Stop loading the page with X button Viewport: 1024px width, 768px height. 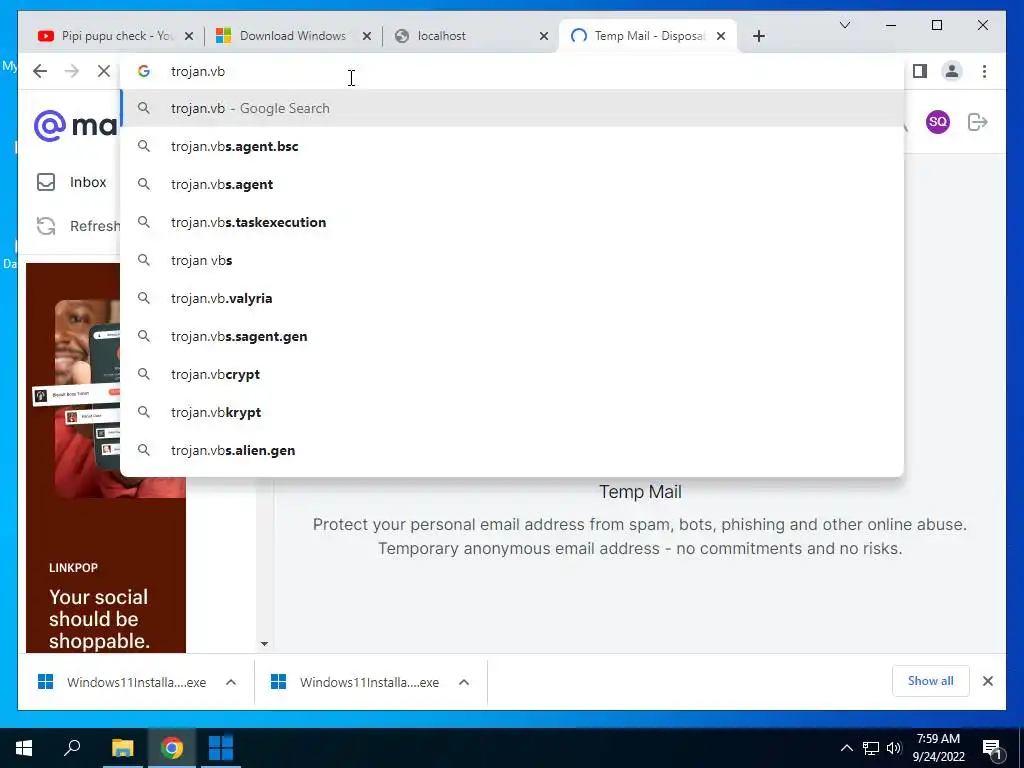(x=103, y=71)
